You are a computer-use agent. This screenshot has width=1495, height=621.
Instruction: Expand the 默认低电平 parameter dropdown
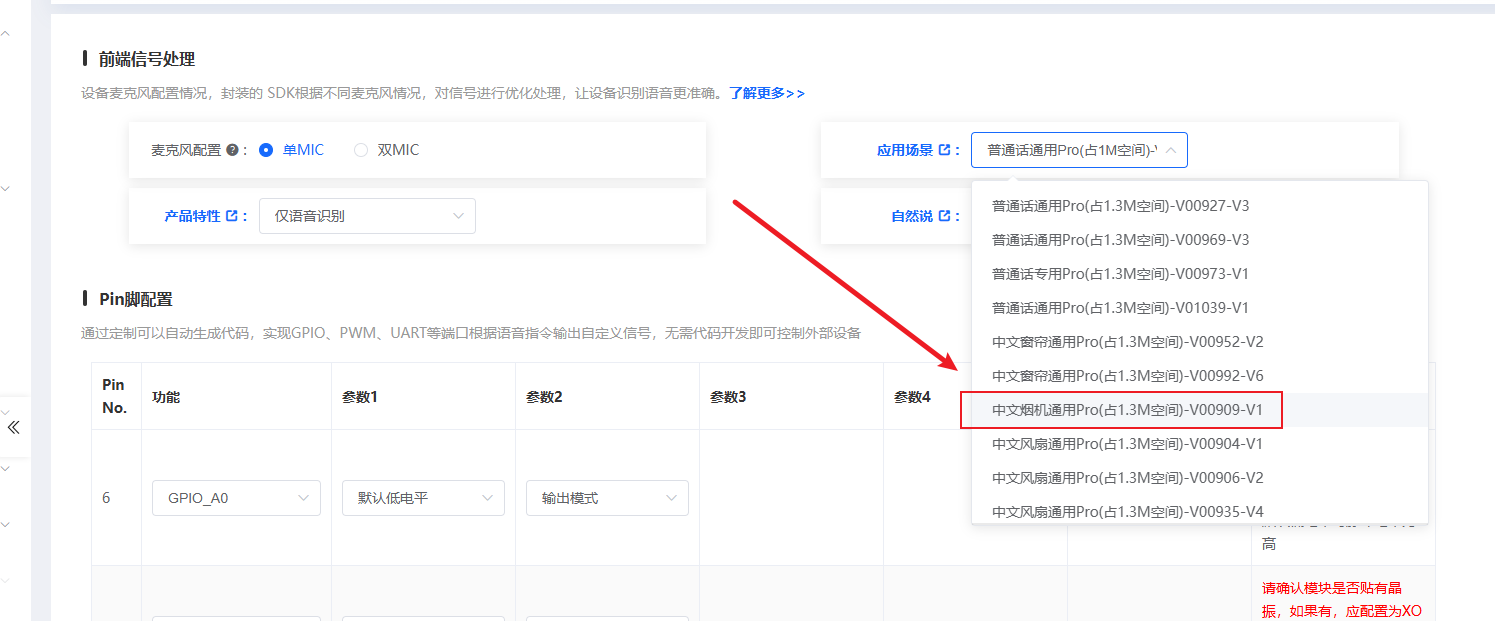coord(423,498)
